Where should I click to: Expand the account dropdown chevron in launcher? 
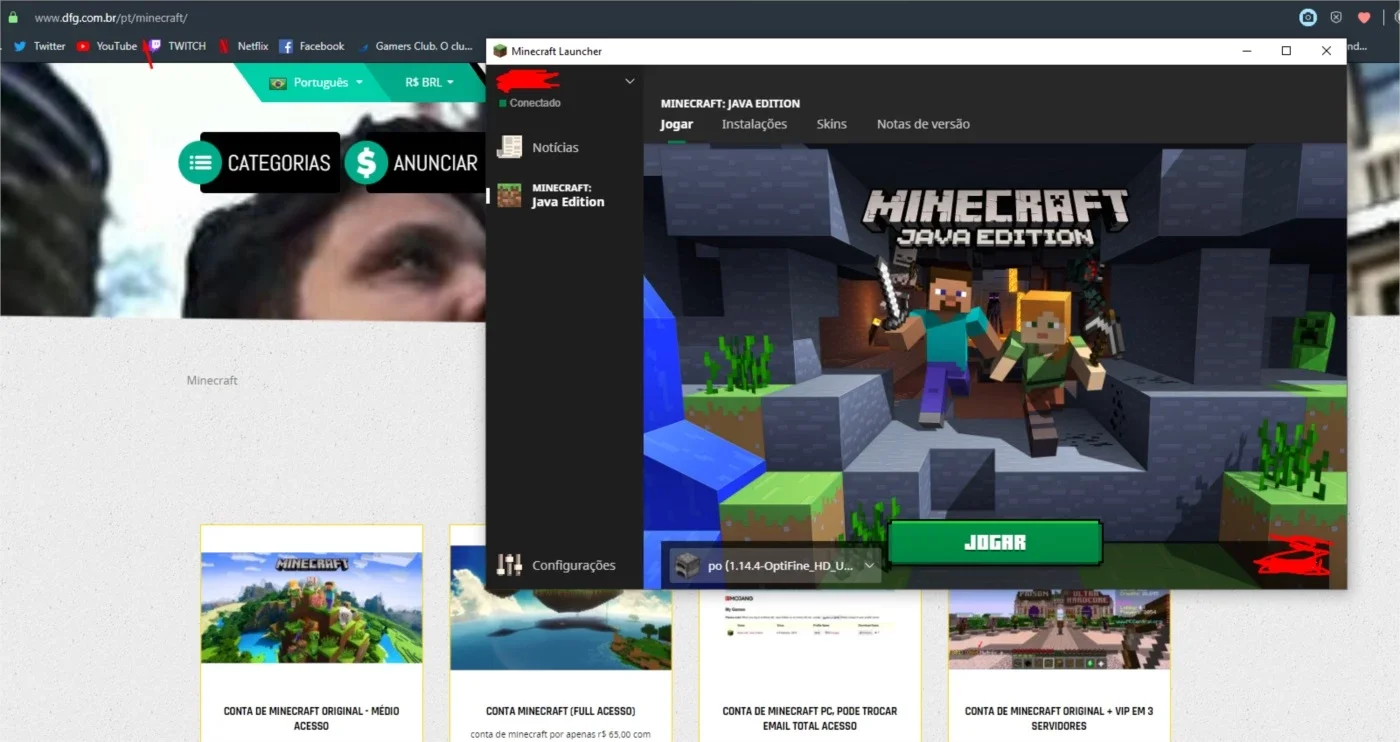click(x=630, y=81)
